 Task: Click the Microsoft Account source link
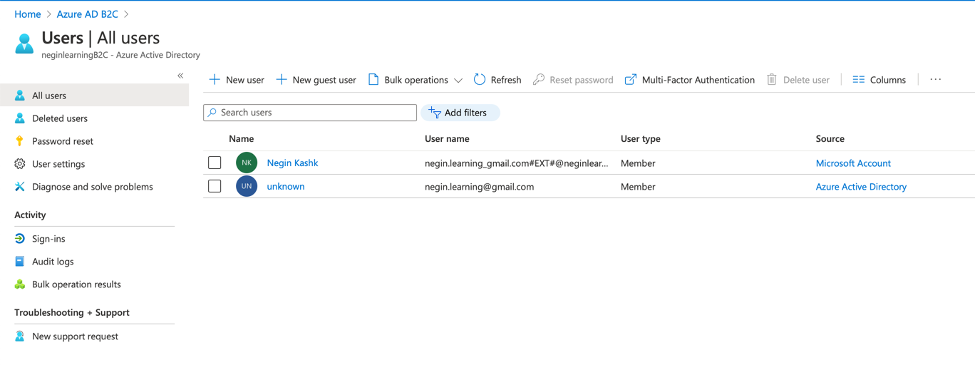[854, 163]
